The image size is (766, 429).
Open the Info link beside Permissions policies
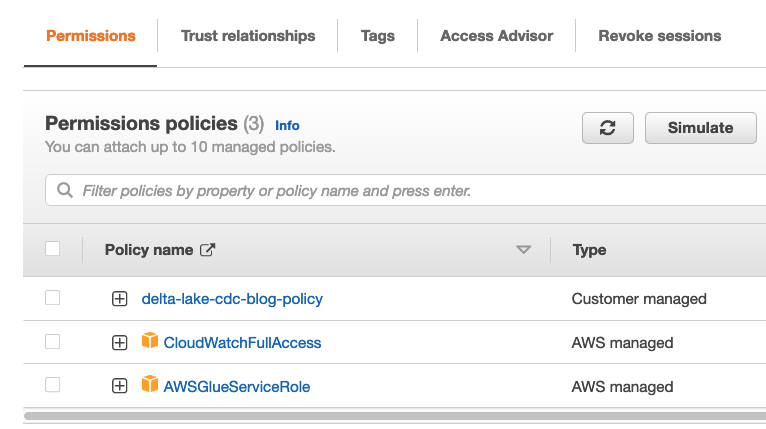click(287, 126)
